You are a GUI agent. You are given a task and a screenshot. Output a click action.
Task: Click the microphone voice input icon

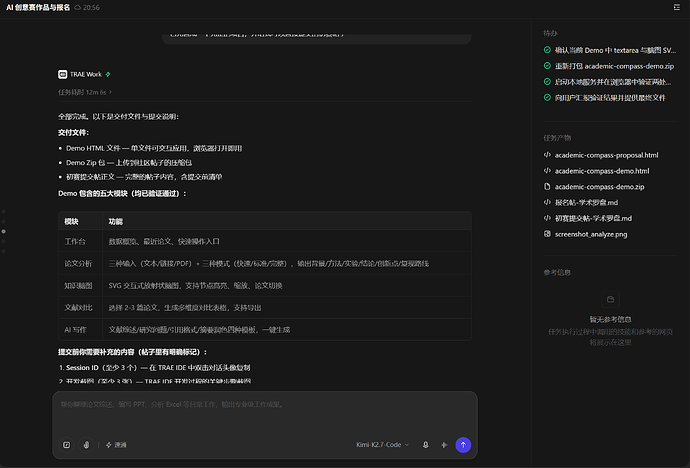426,445
